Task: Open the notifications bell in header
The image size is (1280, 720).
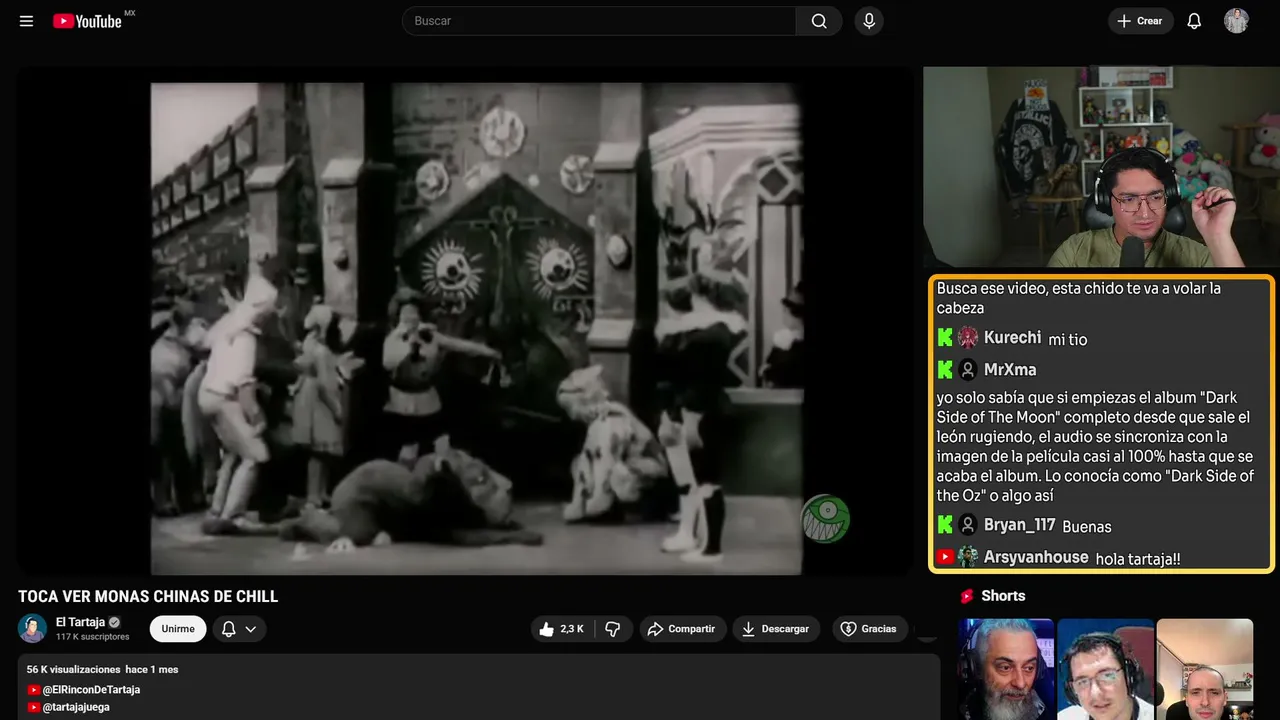Action: (1194, 21)
